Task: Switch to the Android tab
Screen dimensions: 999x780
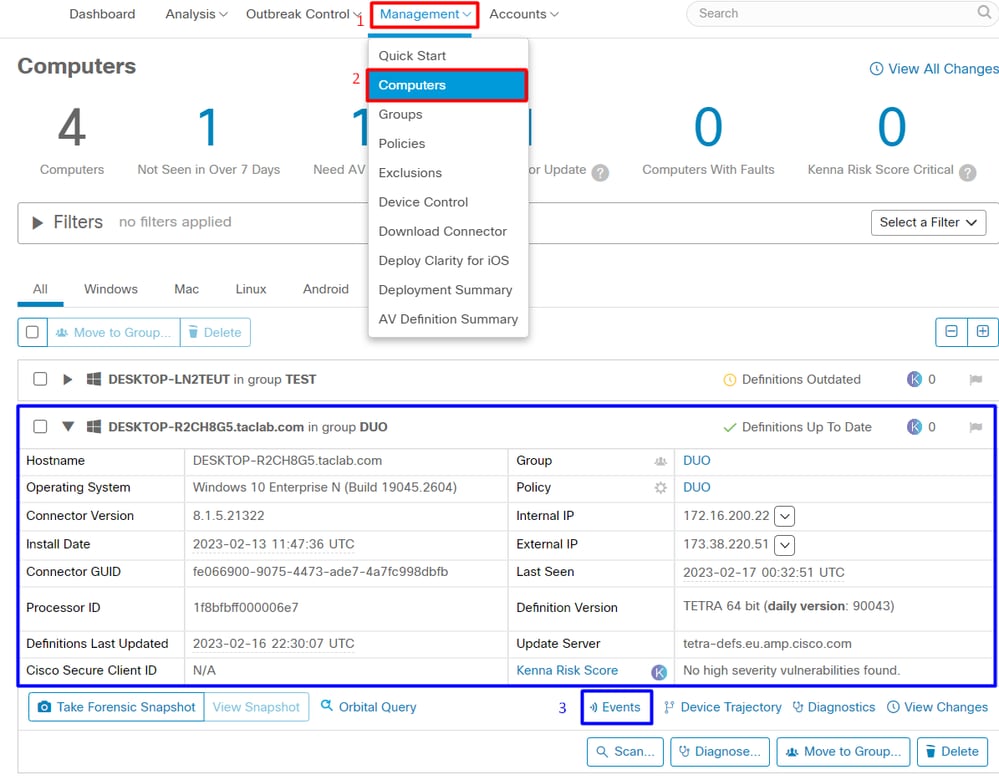Action: coord(326,289)
